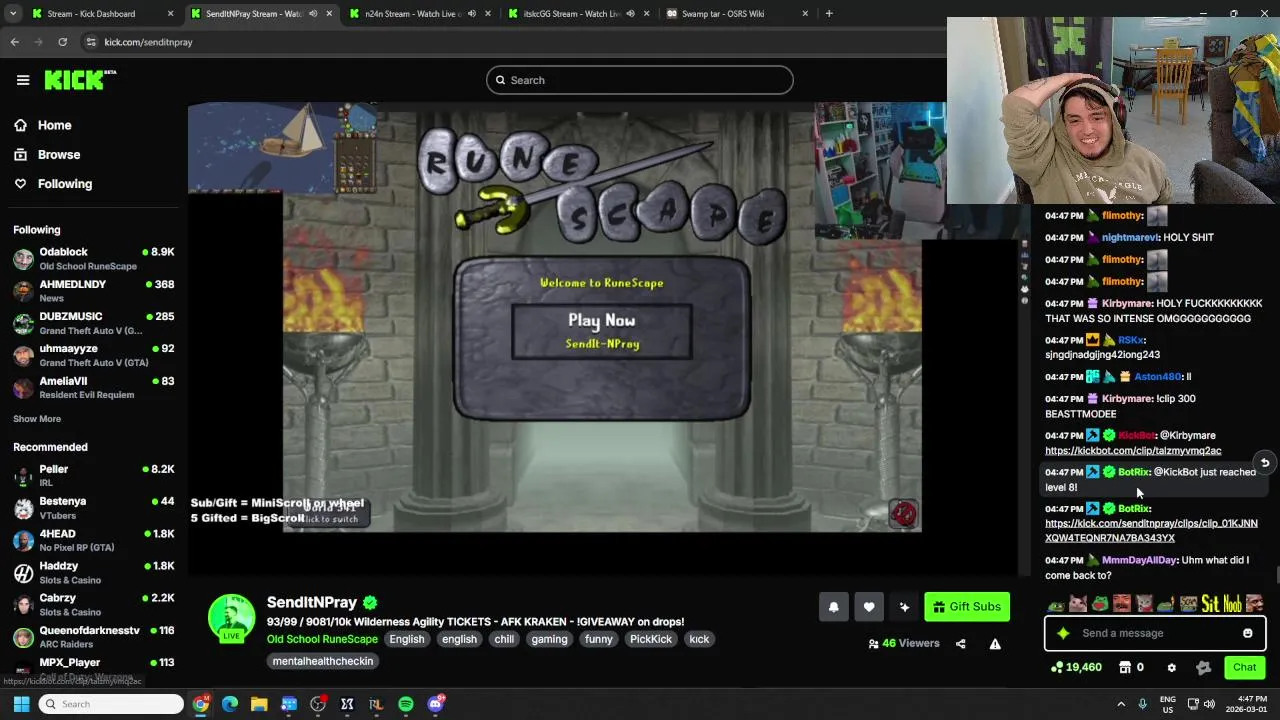The image size is (1280, 720).
Task: Click the green sparkle in message box
Action: [x=1063, y=633]
